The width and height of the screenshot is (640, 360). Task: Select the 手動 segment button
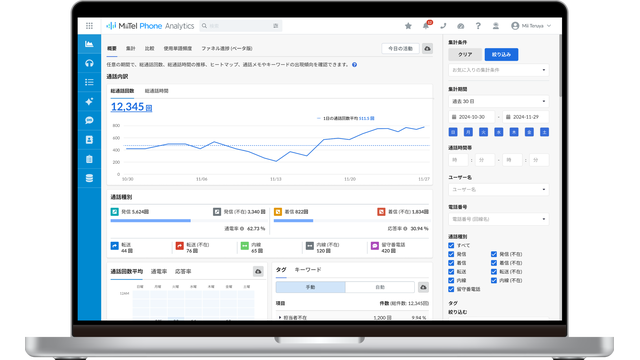(x=311, y=287)
